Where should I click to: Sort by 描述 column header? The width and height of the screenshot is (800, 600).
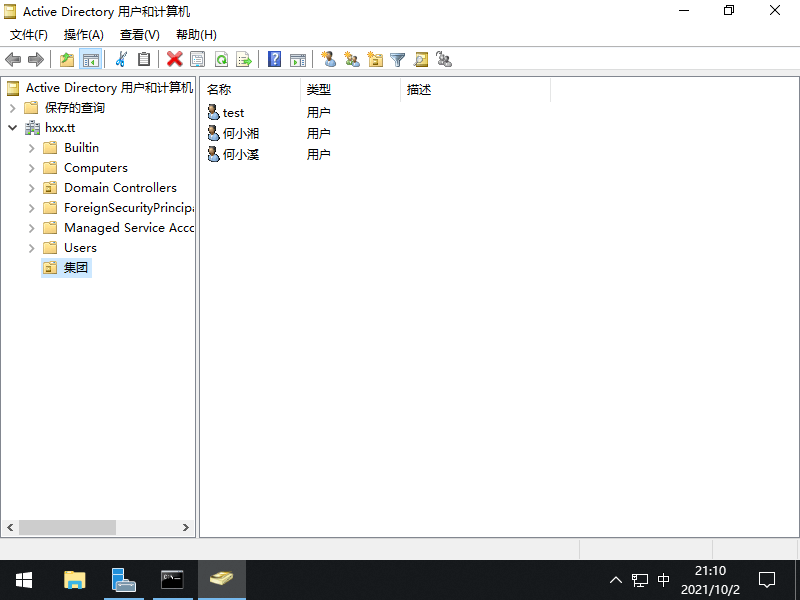(x=476, y=90)
